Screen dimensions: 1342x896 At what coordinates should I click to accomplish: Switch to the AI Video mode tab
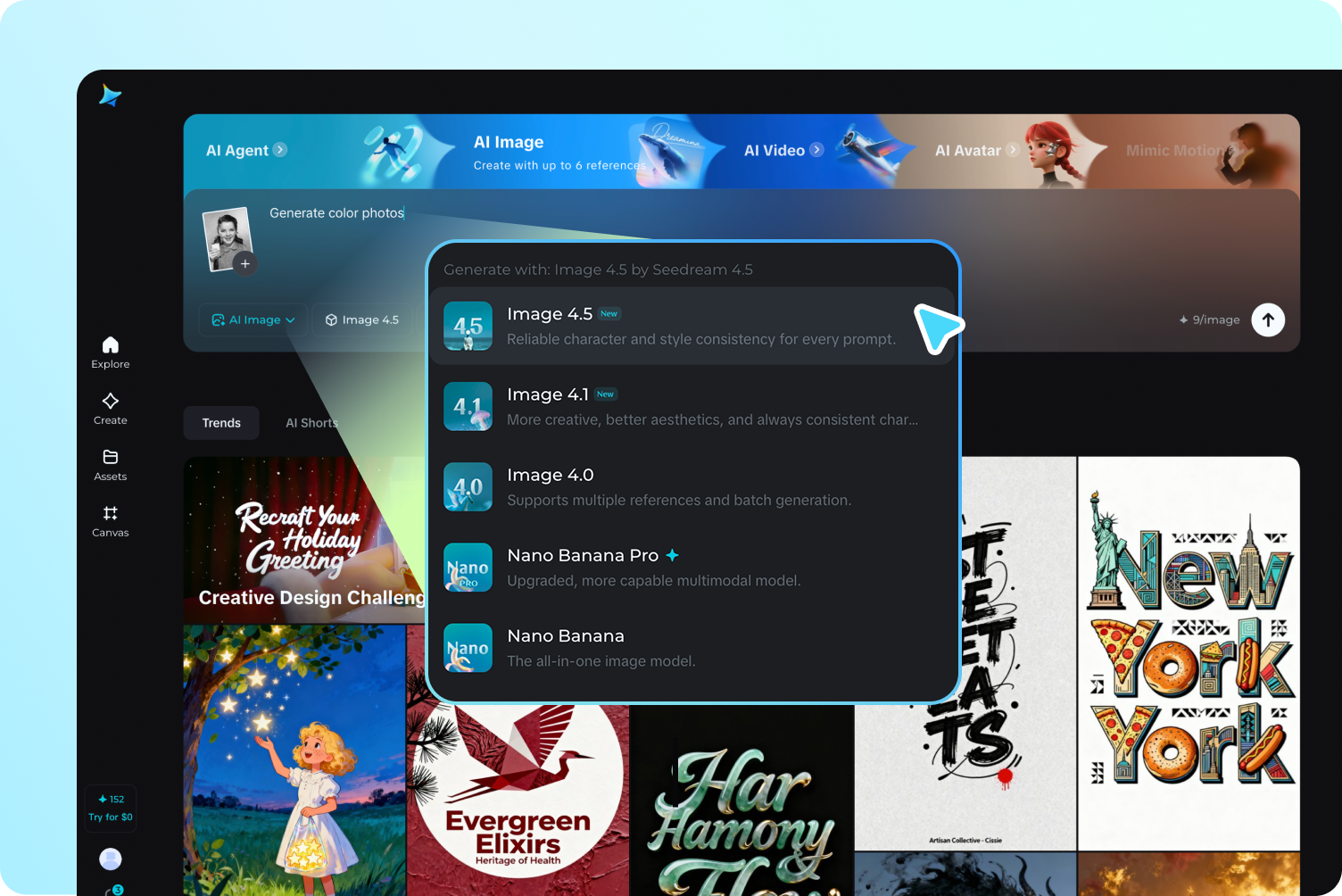point(783,150)
